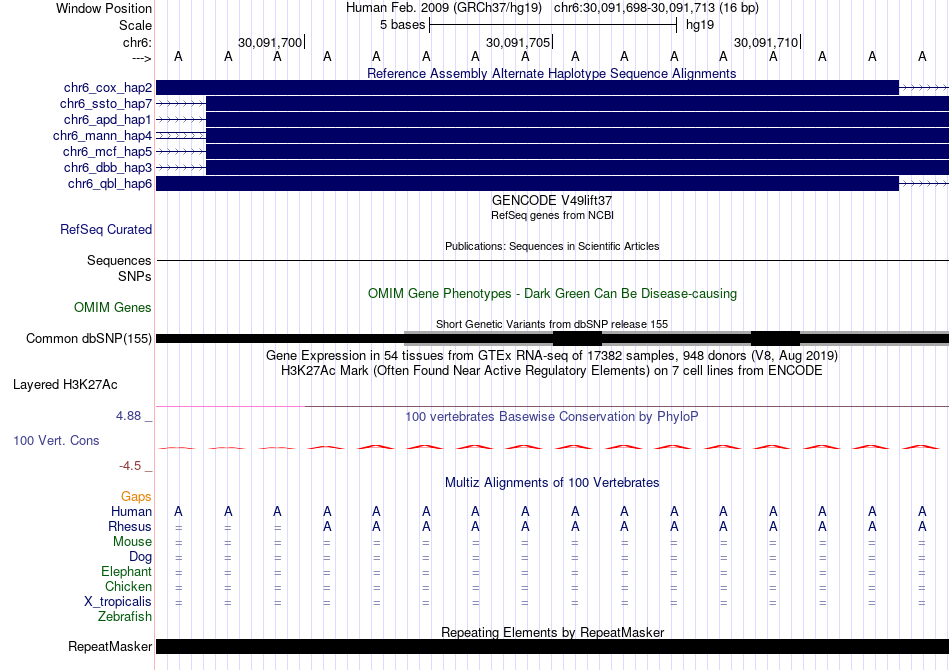Open the 100 Vert. Cons track label
Screen dimensions: 950x670
(56, 440)
